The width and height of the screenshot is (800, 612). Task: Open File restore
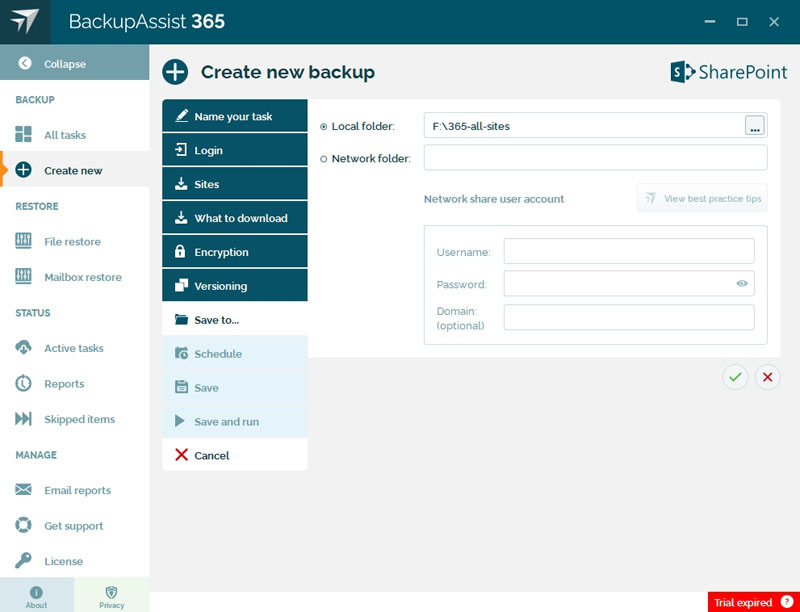(74, 241)
